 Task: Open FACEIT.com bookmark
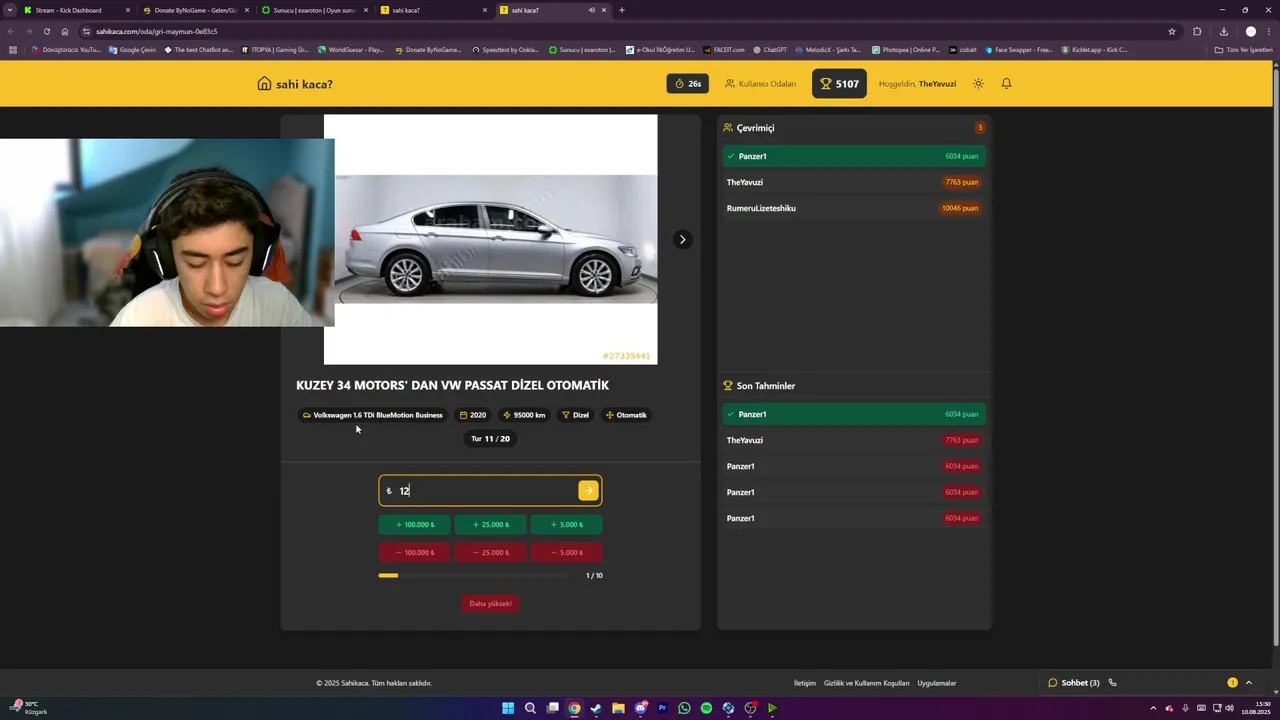click(721, 49)
